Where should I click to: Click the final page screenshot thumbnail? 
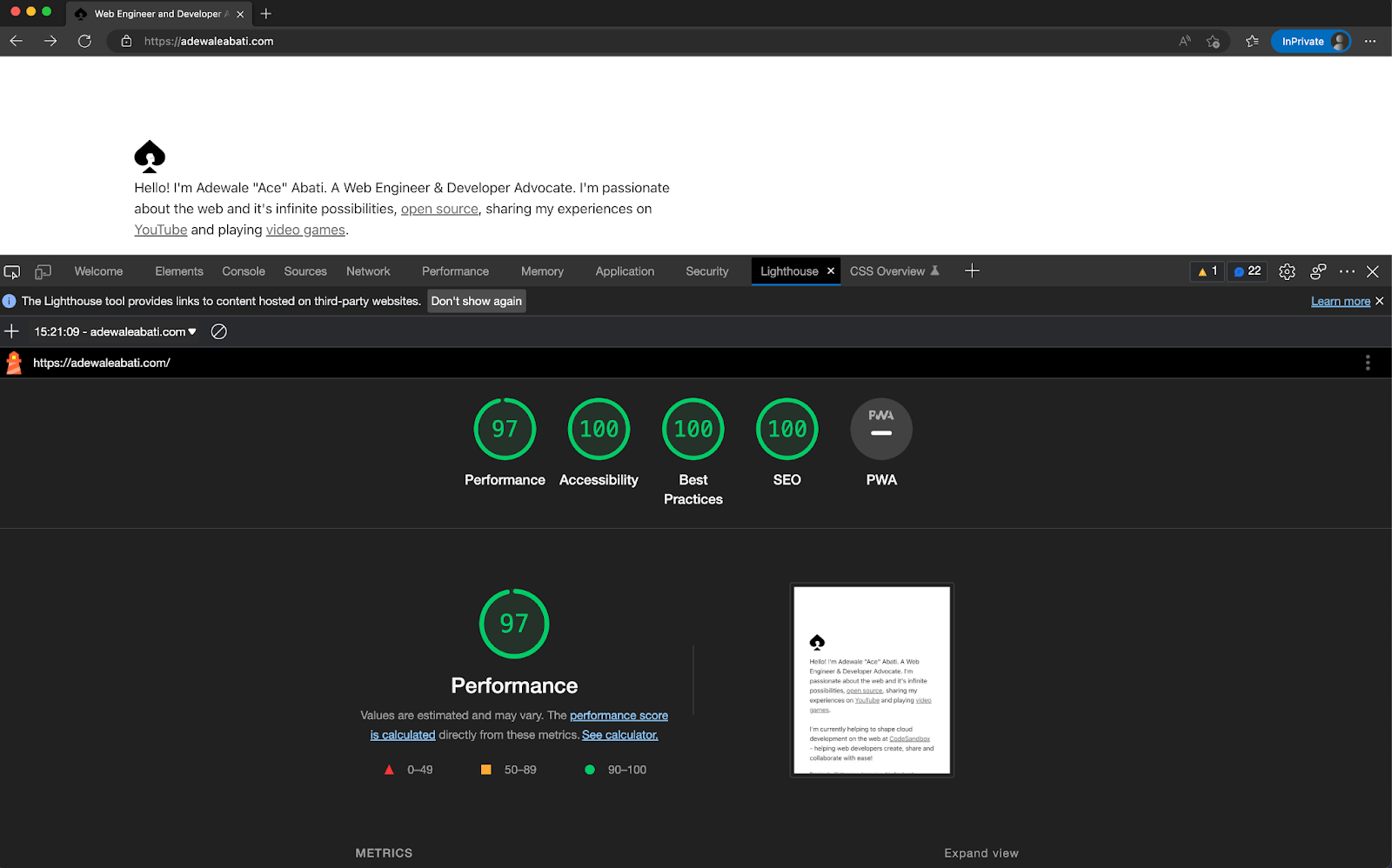(x=872, y=680)
